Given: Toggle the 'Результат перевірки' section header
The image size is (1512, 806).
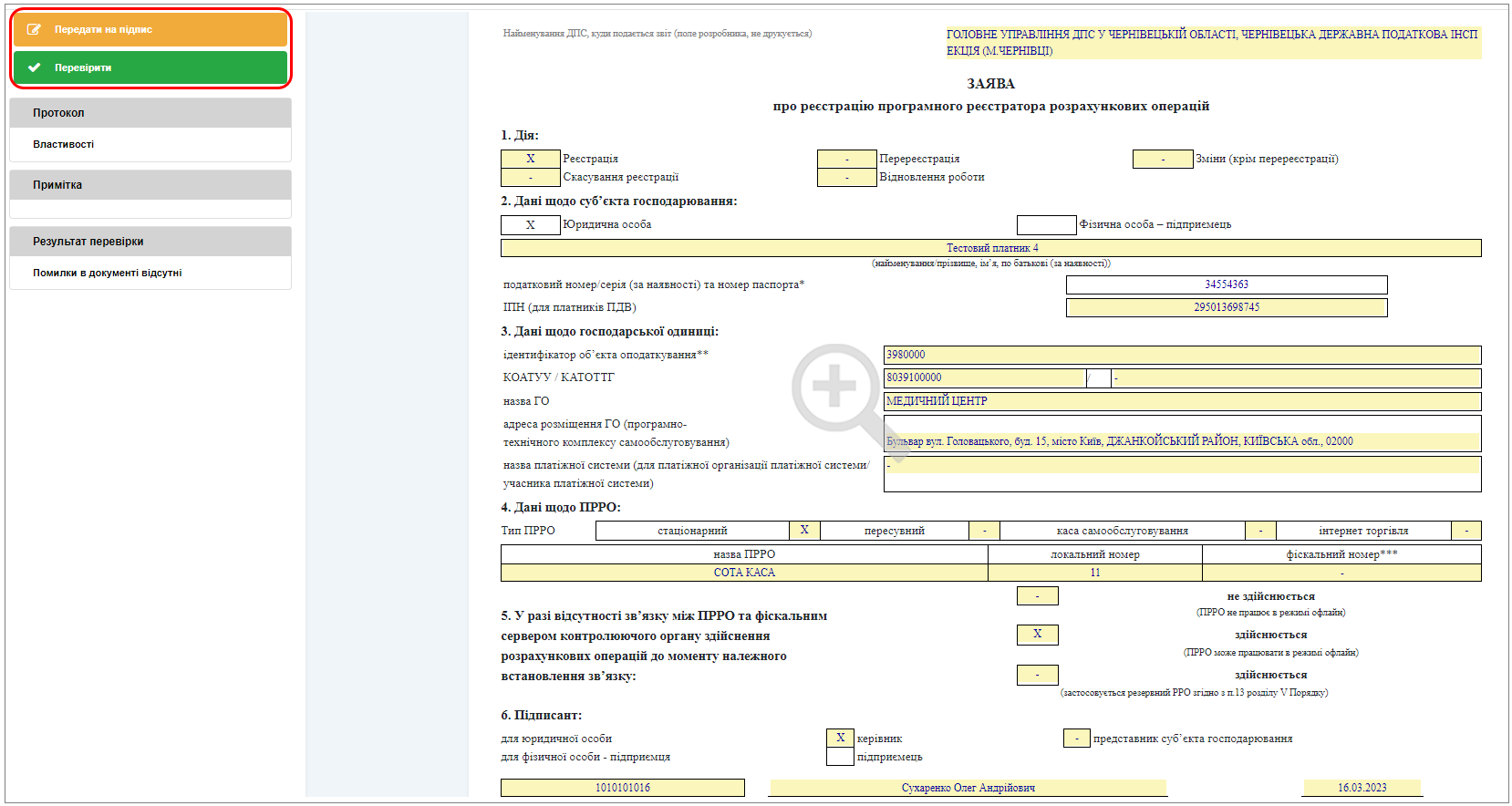Looking at the screenshot, I should [x=150, y=242].
